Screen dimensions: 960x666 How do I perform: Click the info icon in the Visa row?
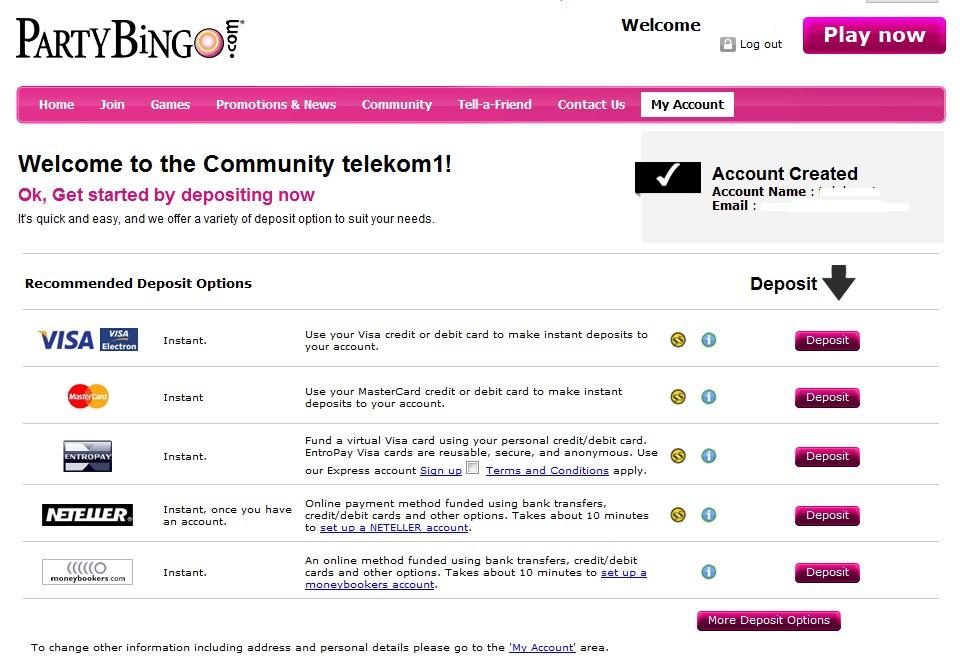pyautogui.click(x=709, y=340)
